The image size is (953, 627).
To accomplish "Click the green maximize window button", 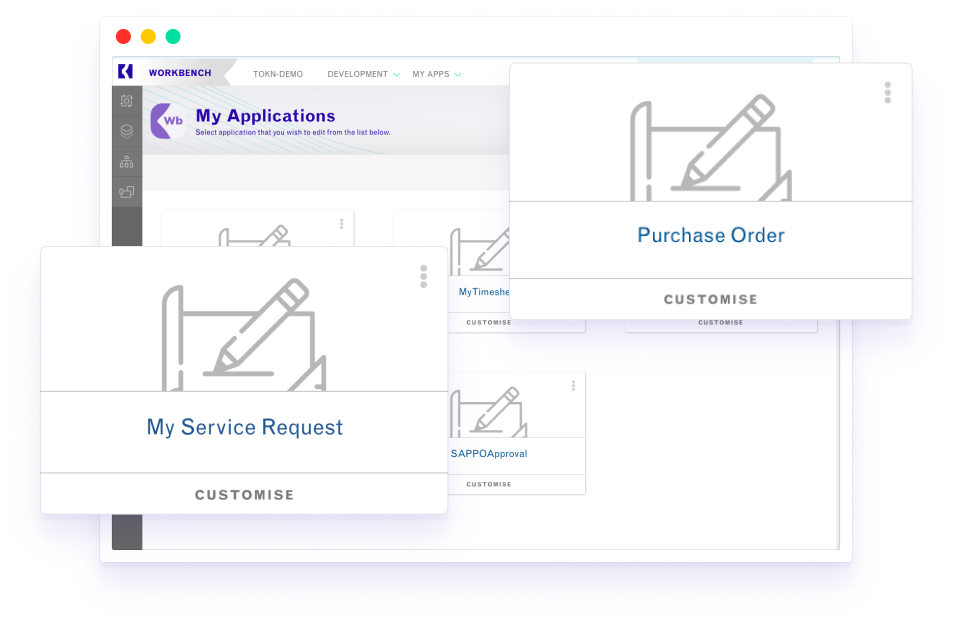I will click(x=173, y=36).
